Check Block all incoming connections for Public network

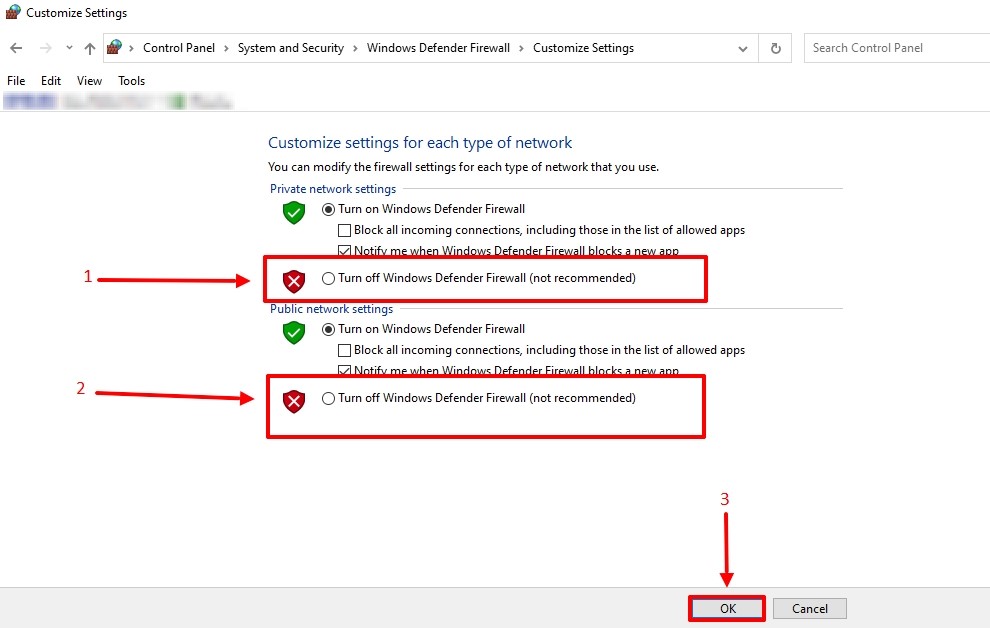pyautogui.click(x=344, y=350)
